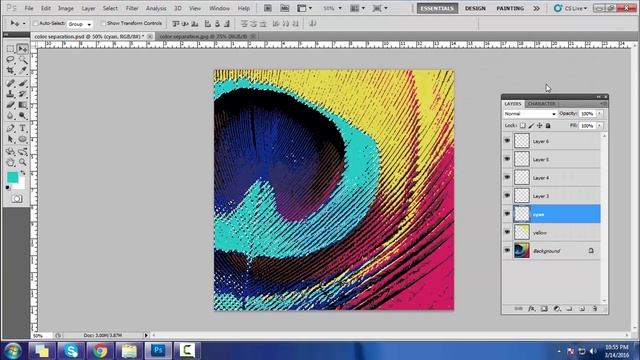Viewport: 640px width, 360px height.
Task: Switch to the Character tab
Action: pos(542,104)
